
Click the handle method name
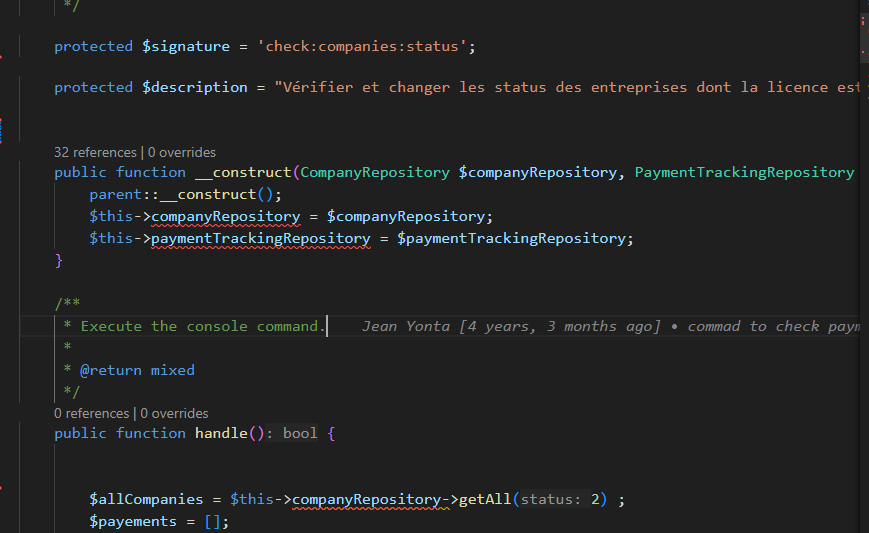(x=221, y=433)
